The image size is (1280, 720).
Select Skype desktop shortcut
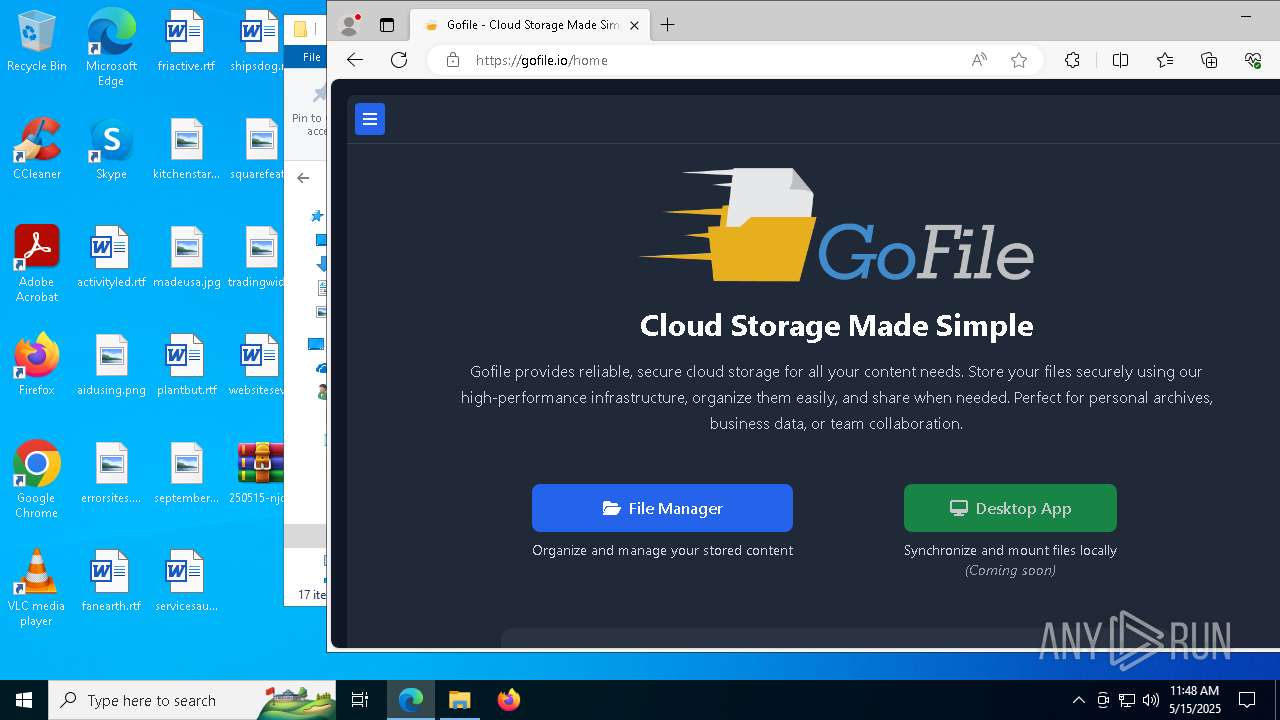pyautogui.click(x=111, y=149)
